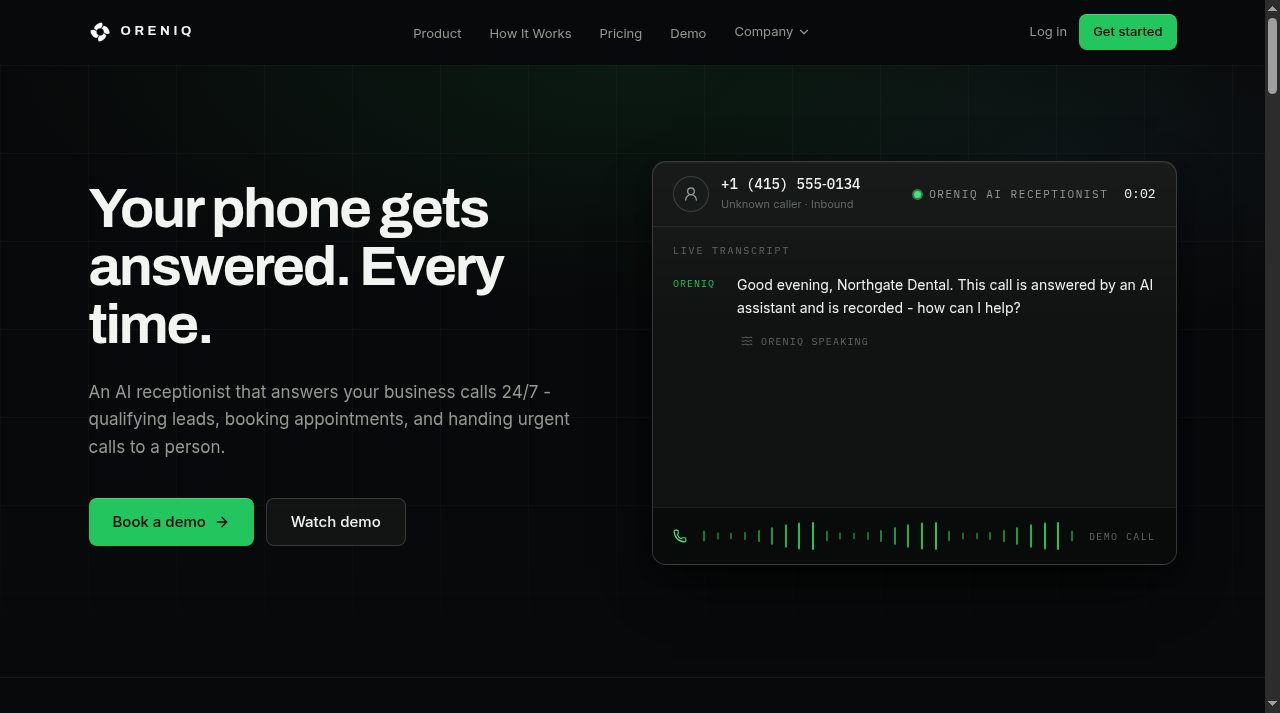Click the 'An AI receptionist that answers' paragraph

(x=329, y=419)
